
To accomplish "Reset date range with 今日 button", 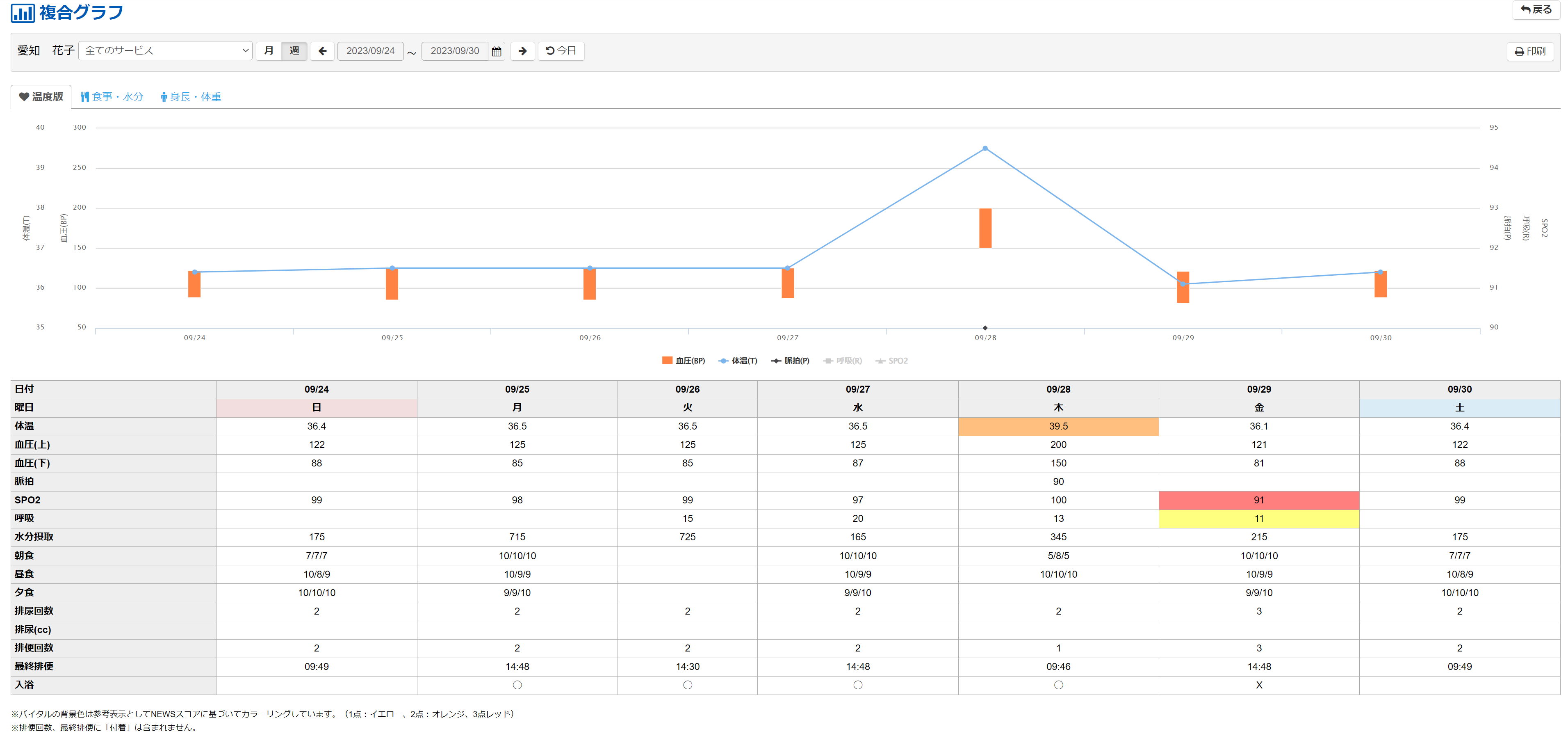I will (561, 51).
